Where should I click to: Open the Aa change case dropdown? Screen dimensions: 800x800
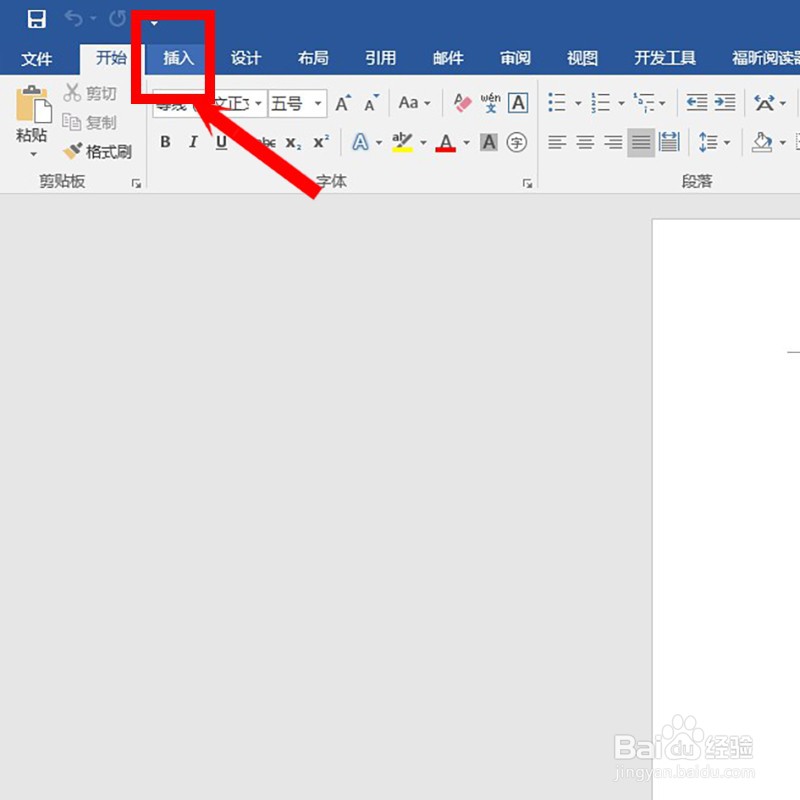tap(414, 103)
